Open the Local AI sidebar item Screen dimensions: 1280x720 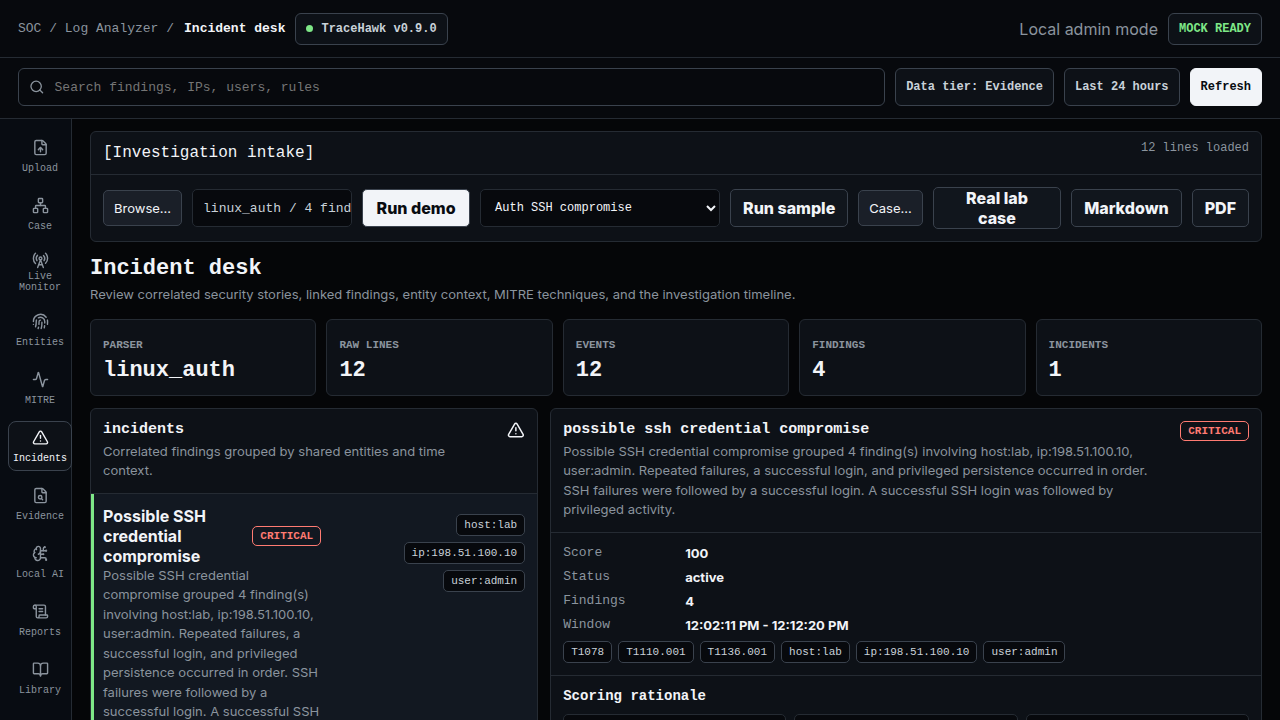[40, 561]
